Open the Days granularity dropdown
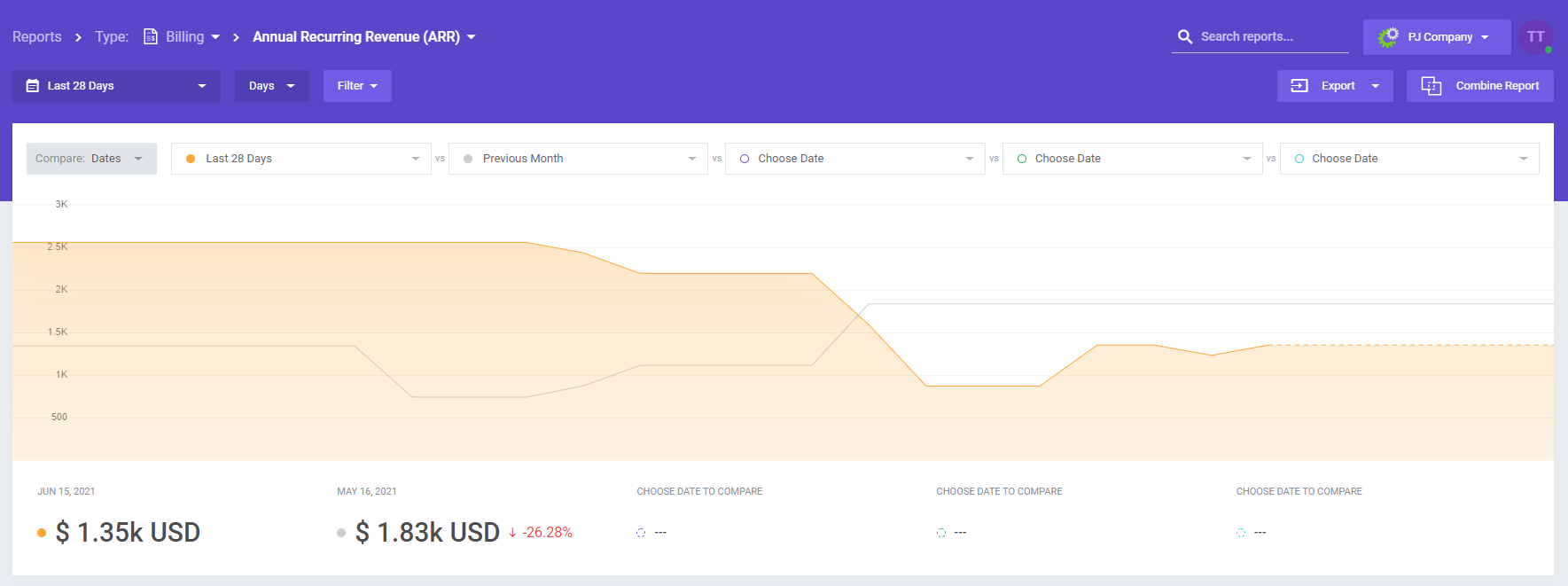Screen dimensions: 1568x586 click(x=271, y=86)
